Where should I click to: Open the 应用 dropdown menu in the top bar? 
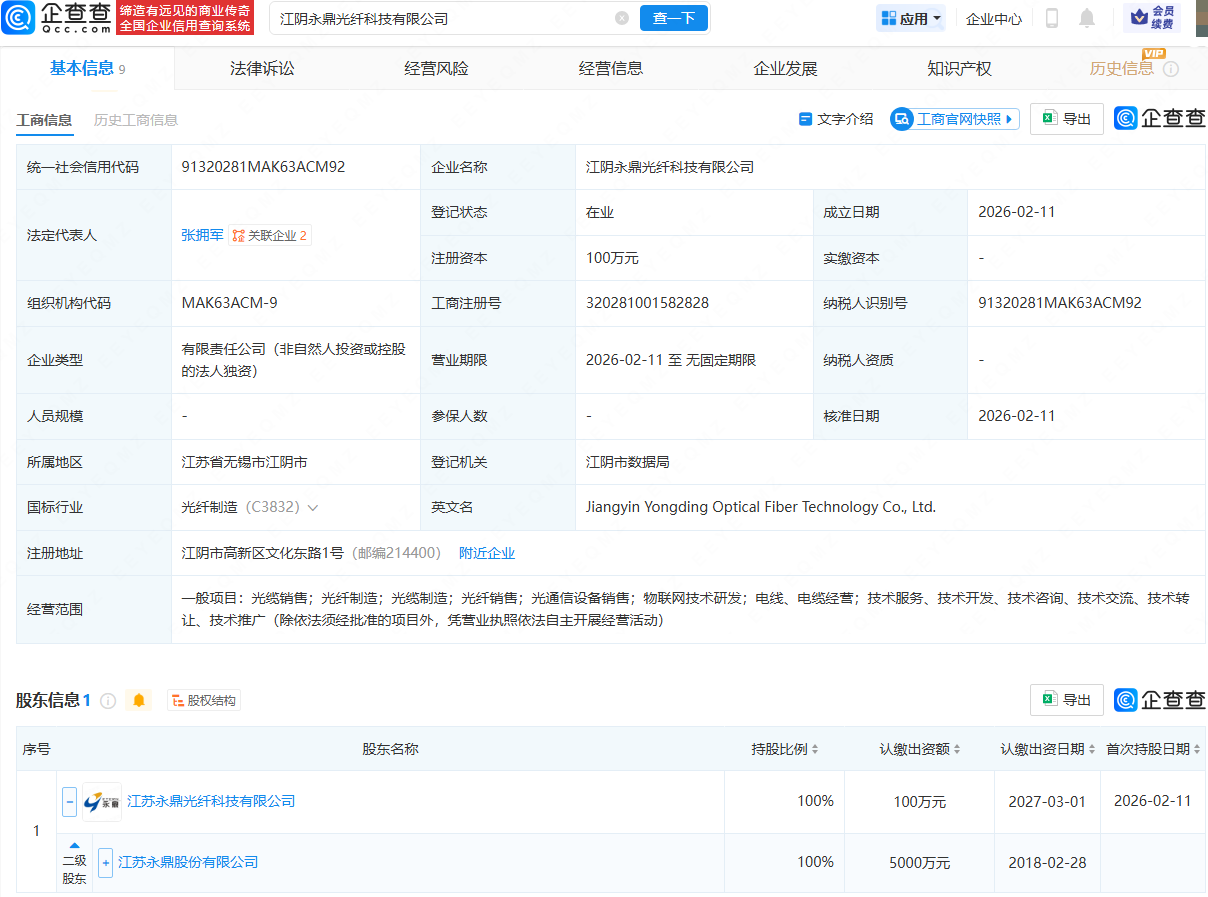point(910,18)
